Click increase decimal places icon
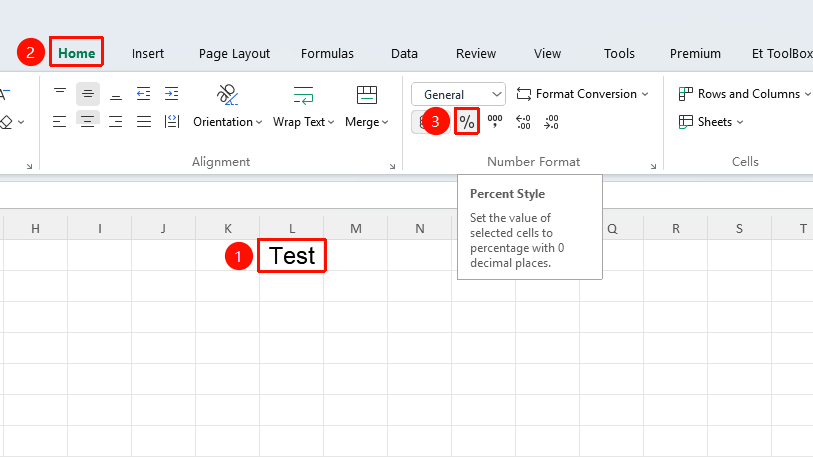The height and width of the screenshot is (457, 813). [523, 122]
